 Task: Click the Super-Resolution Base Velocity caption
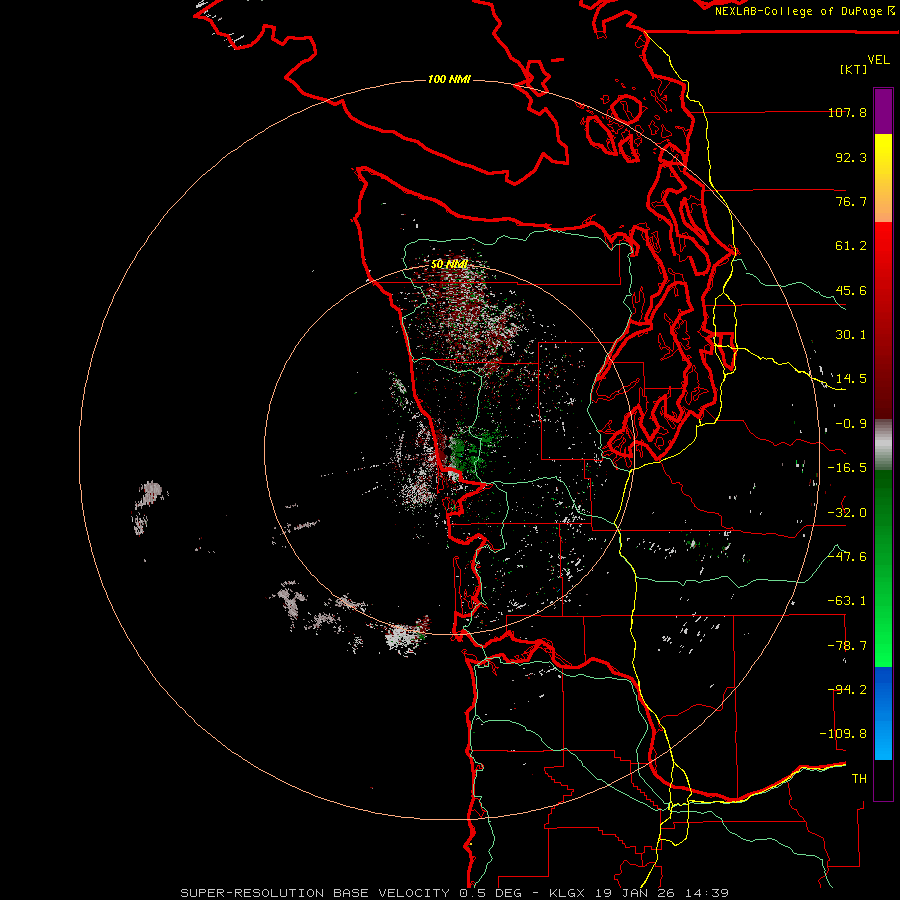point(455,893)
